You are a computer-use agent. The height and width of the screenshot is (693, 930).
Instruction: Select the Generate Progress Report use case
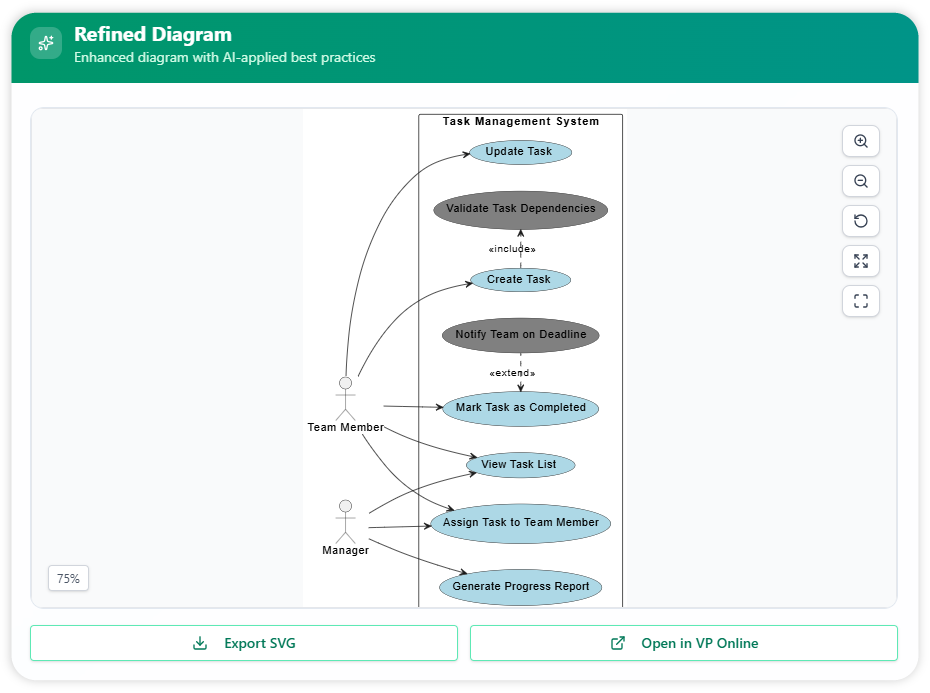tap(520, 587)
